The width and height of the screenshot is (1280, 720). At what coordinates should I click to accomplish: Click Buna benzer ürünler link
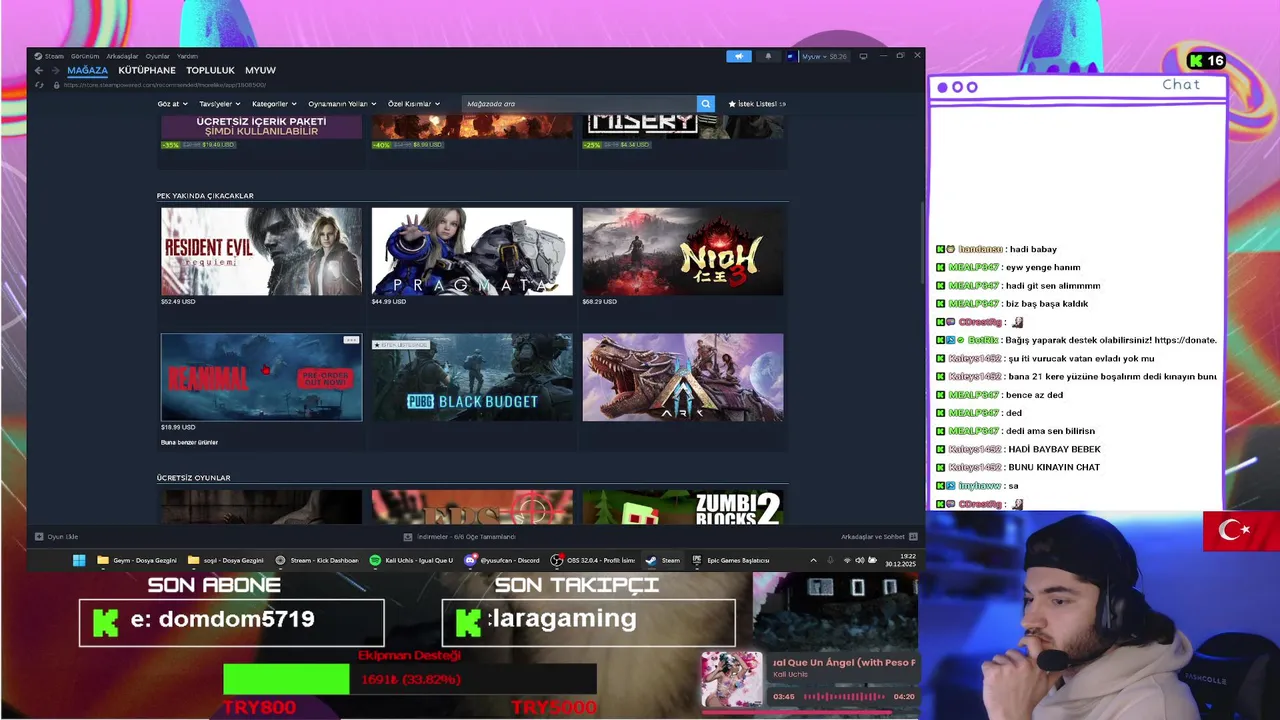[x=189, y=442]
